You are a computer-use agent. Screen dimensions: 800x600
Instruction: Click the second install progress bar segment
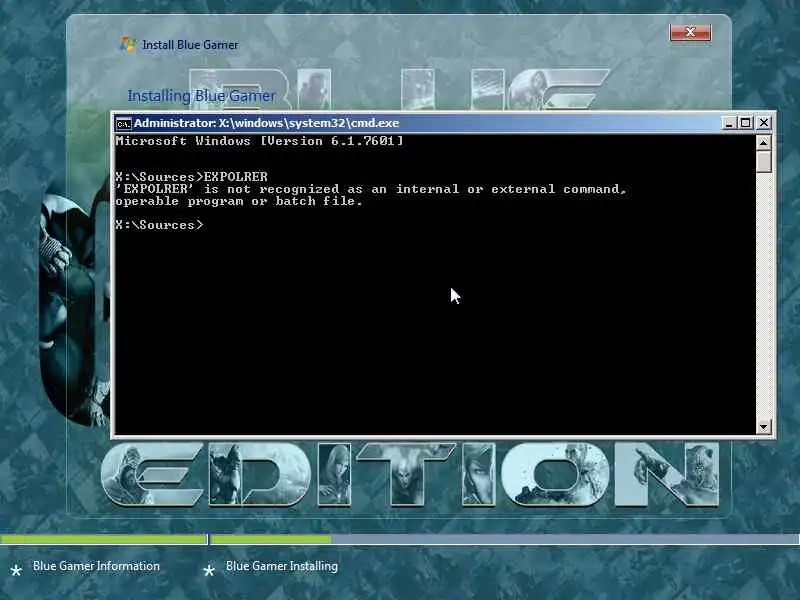click(x=505, y=539)
